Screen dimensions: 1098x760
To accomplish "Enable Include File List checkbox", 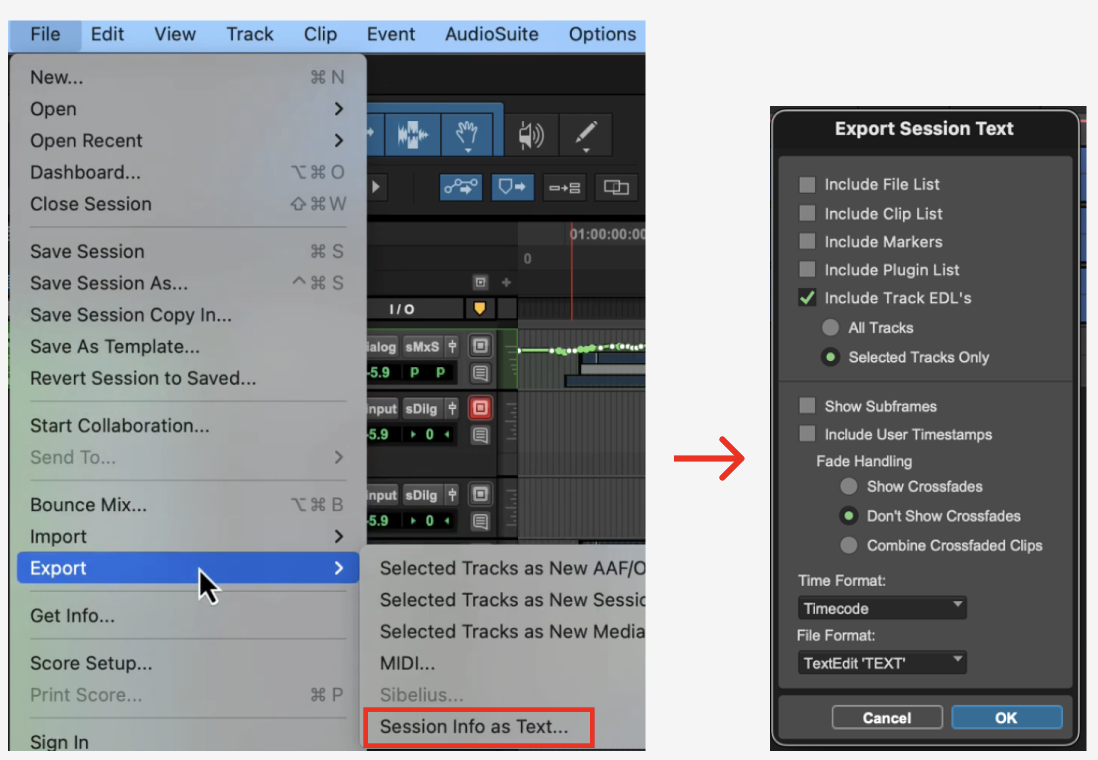I will tap(807, 185).
